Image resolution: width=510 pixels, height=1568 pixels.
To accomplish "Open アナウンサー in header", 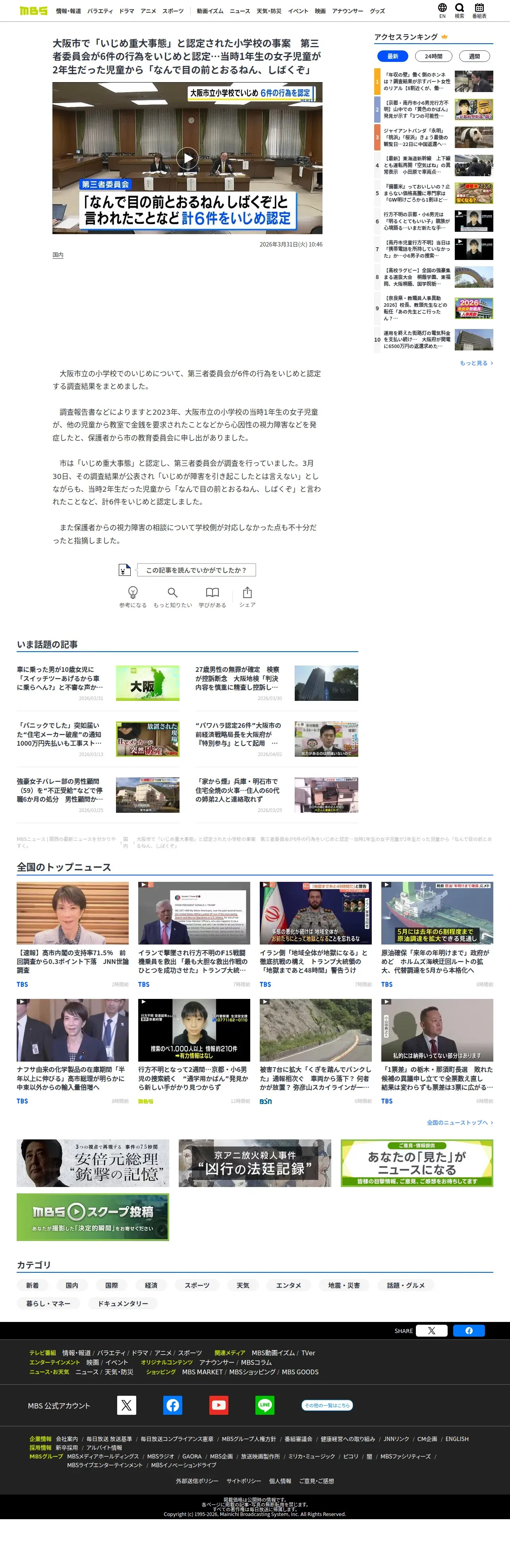I will coord(348,11).
